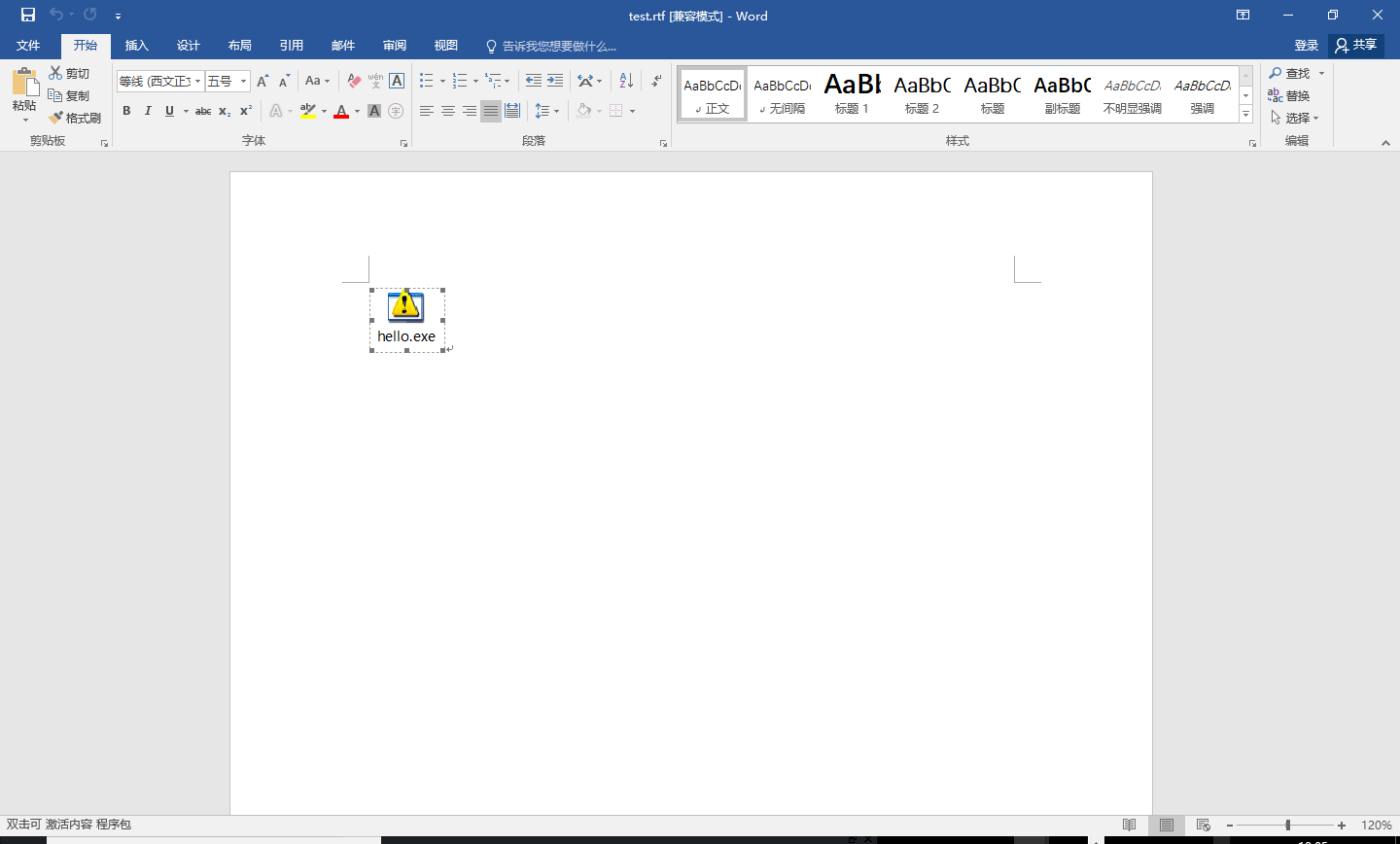This screenshot has width=1400, height=844.
Task: Toggle Bold formatting
Action: click(x=126, y=111)
